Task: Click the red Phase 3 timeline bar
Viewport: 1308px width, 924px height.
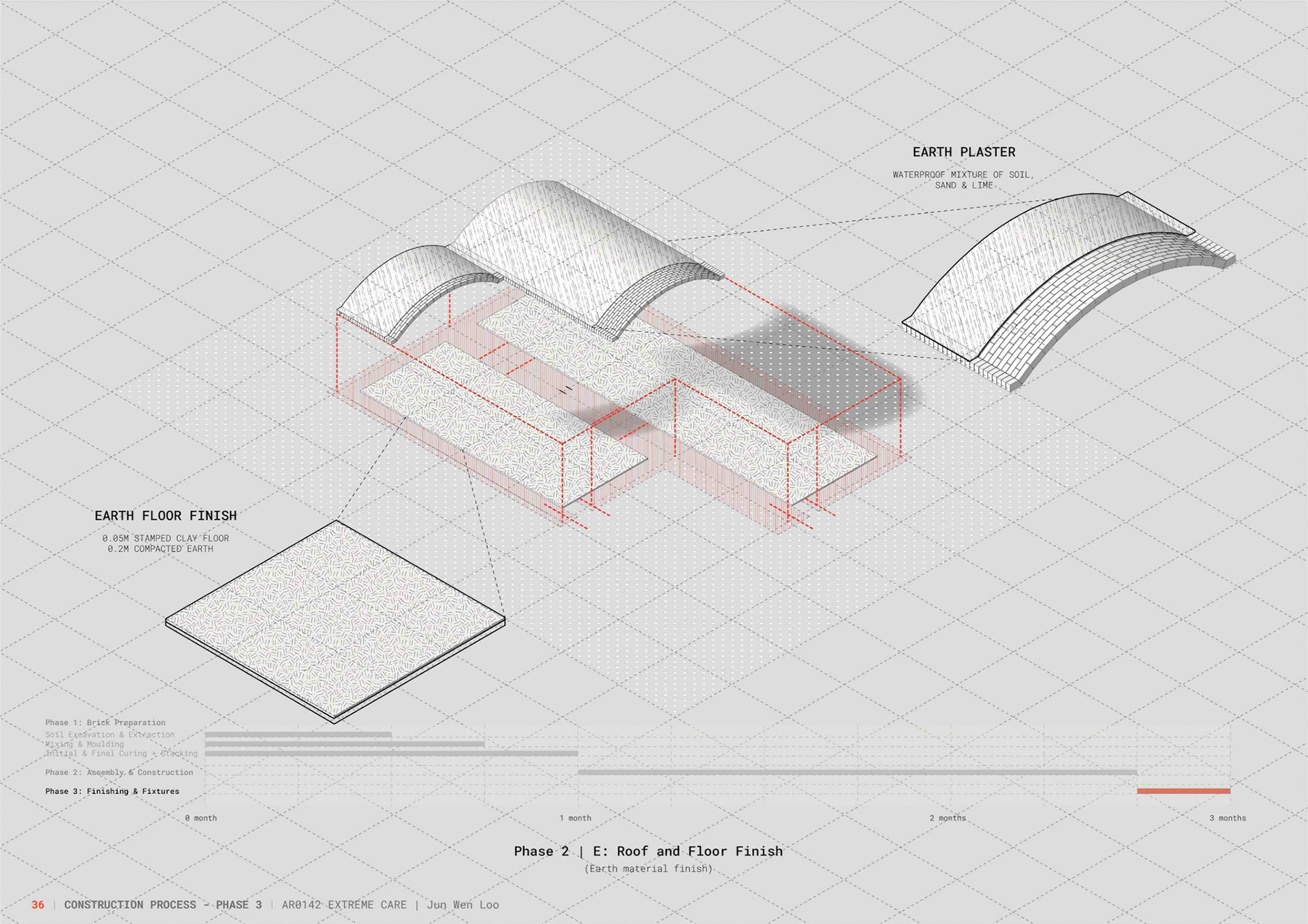Action: (1183, 791)
